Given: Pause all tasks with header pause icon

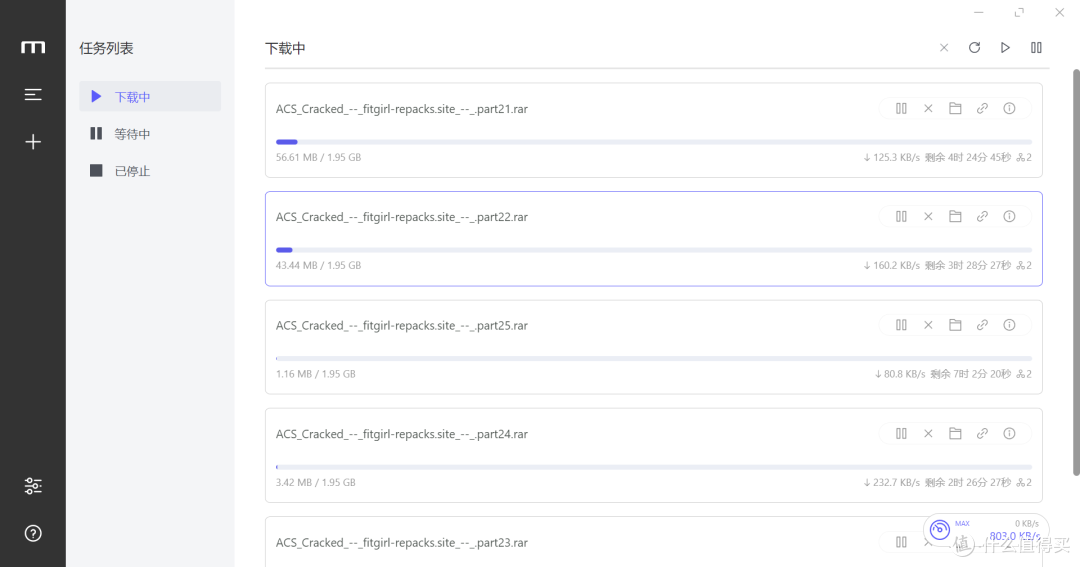Looking at the screenshot, I should click(1036, 48).
